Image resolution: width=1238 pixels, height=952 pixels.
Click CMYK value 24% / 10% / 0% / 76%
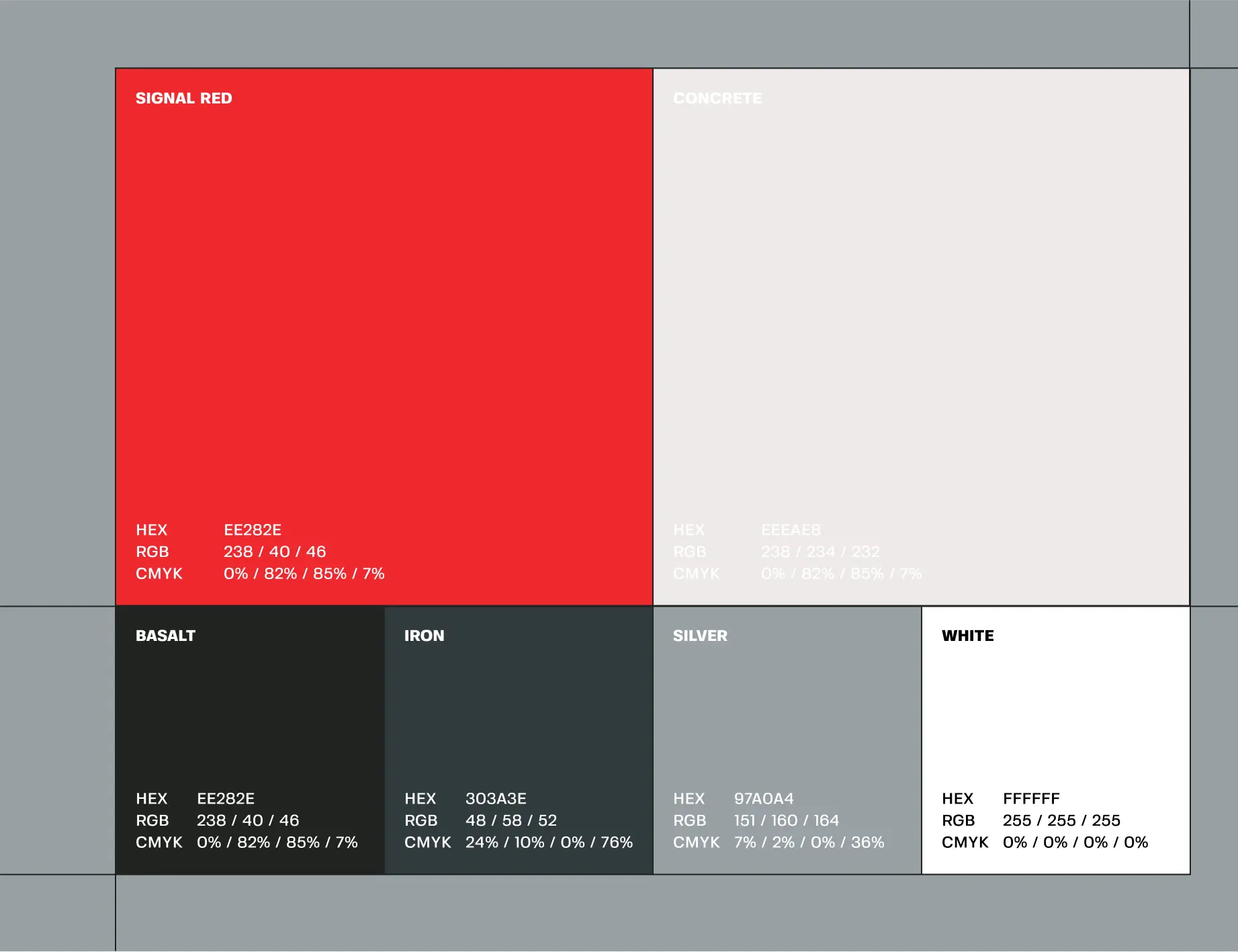coord(549,842)
